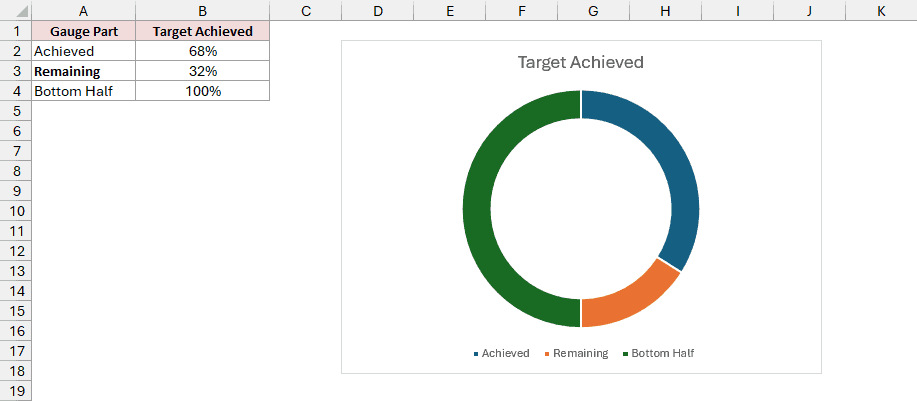This screenshot has height=401, width=917.
Task: Select row 5 header
Action: (16, 111)
